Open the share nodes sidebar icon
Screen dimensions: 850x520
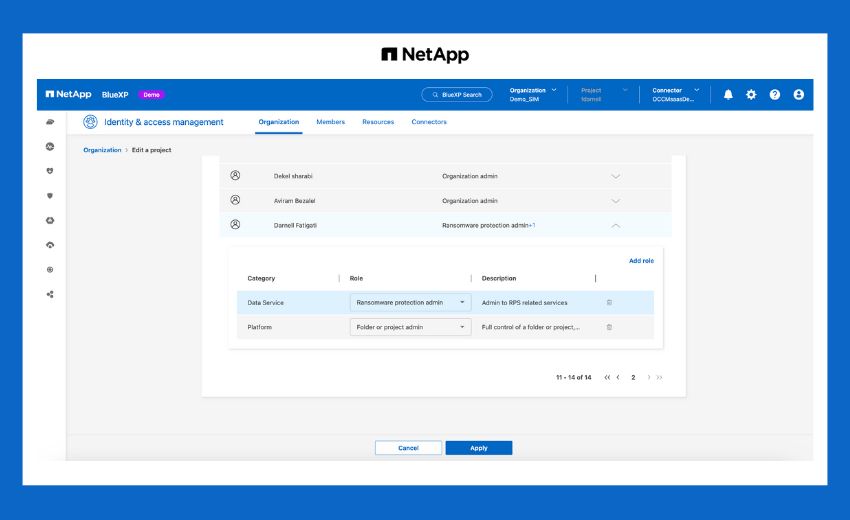(x=50, y=294)
